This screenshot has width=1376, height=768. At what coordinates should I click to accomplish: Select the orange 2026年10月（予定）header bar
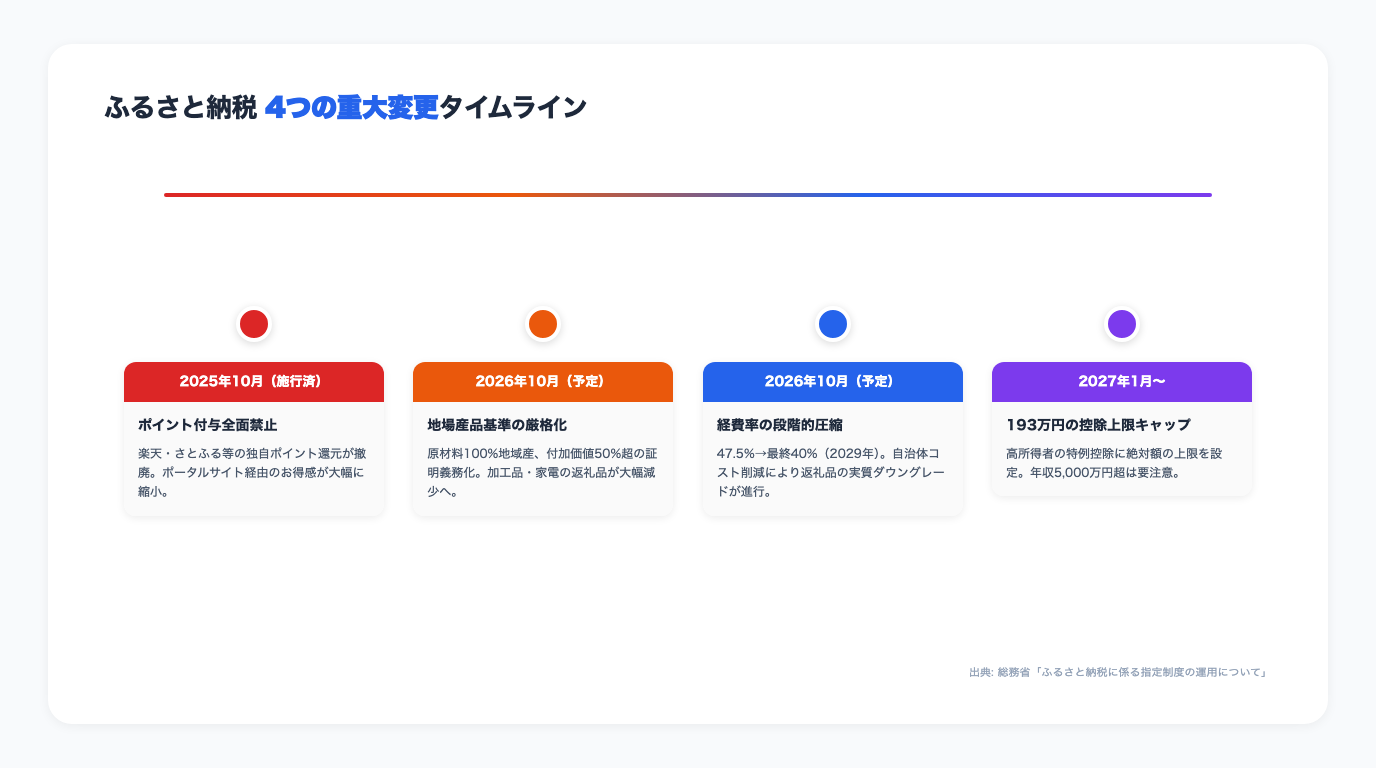tap(543, 381)
